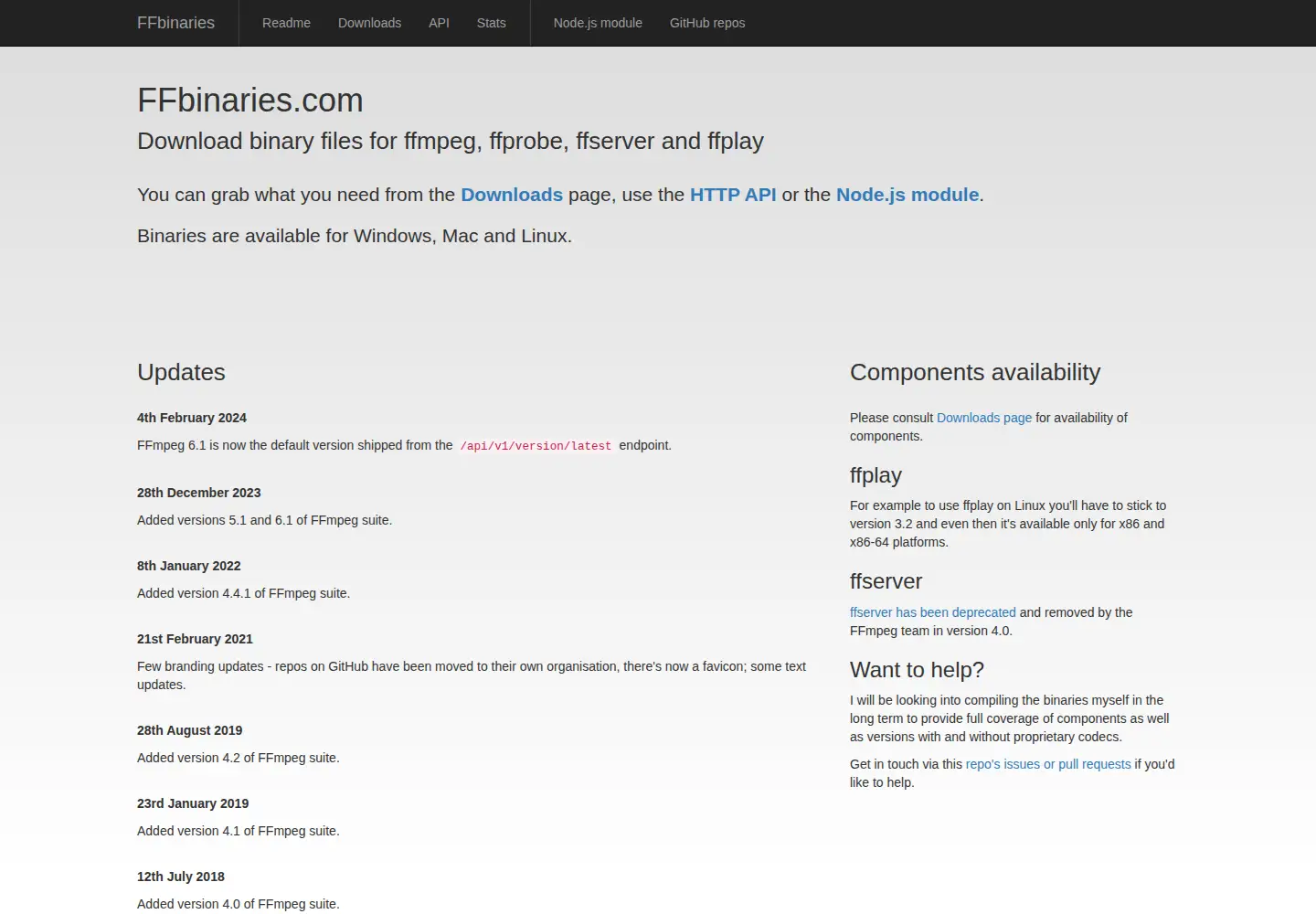The height and width of the screenshot is (914, 1316).
Task: Open the Readme navigation item
Action: pos(286,23)
